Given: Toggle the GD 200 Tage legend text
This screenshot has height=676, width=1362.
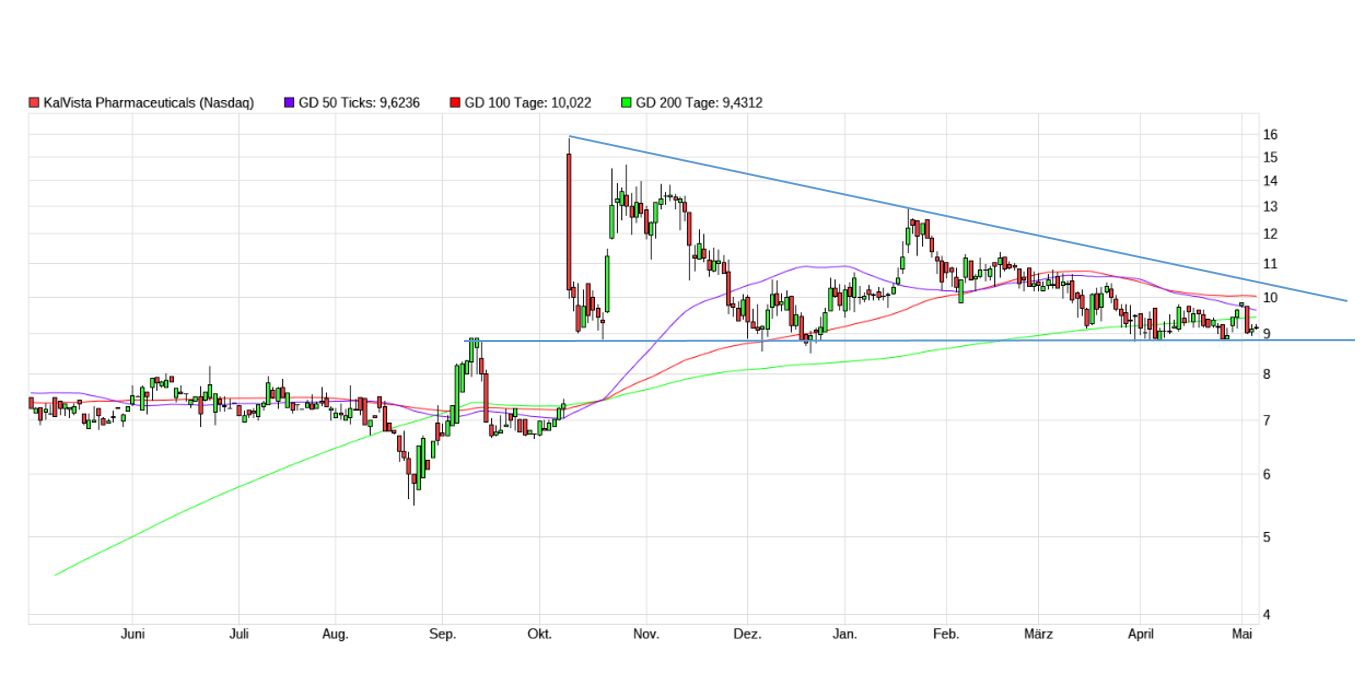Looking at the screenshot, I should 699,103.
